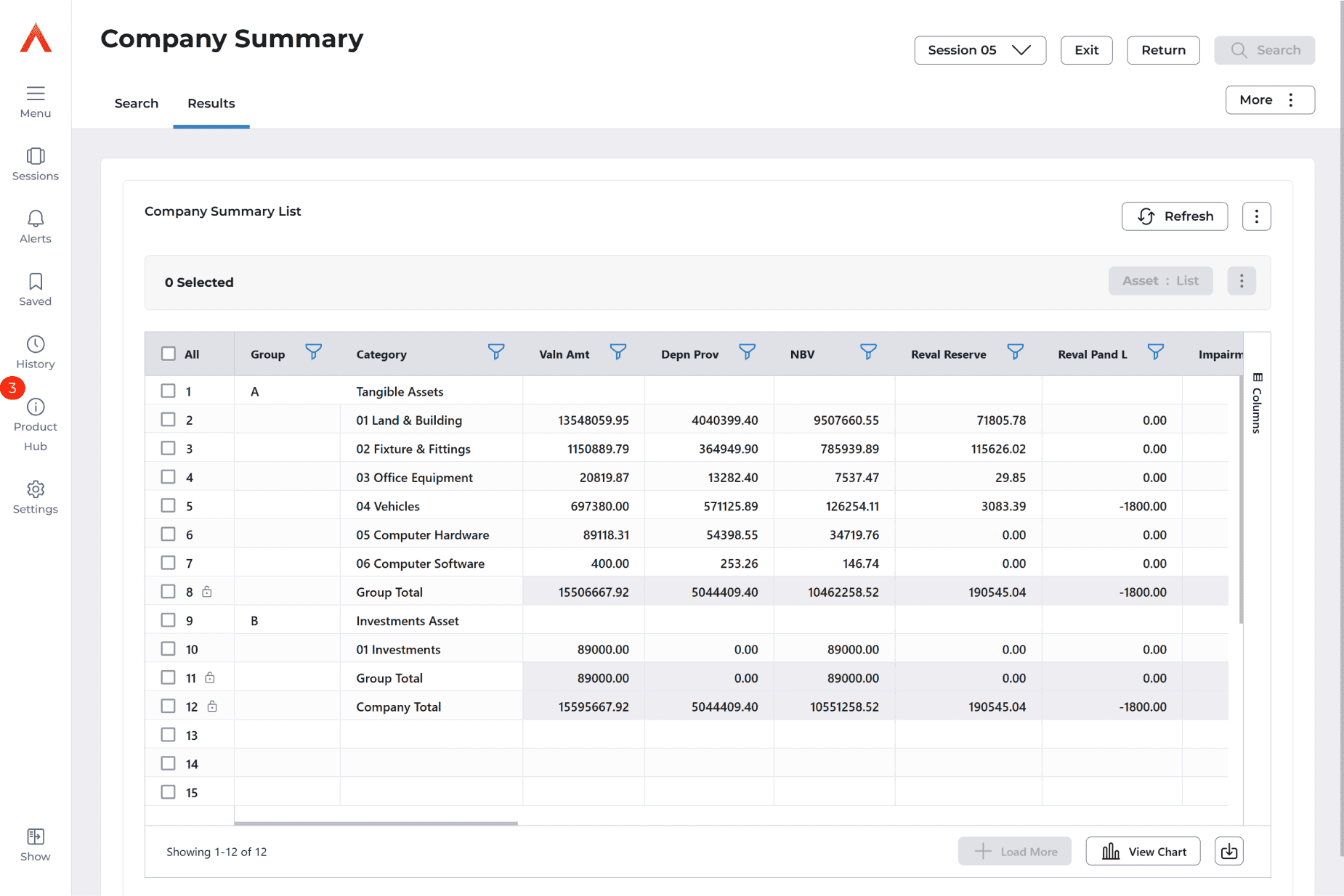The height and width of the screenshot is (896, 1344).
Task: Click the horizontal table scrollbar
Action: [x=376, y=823]
